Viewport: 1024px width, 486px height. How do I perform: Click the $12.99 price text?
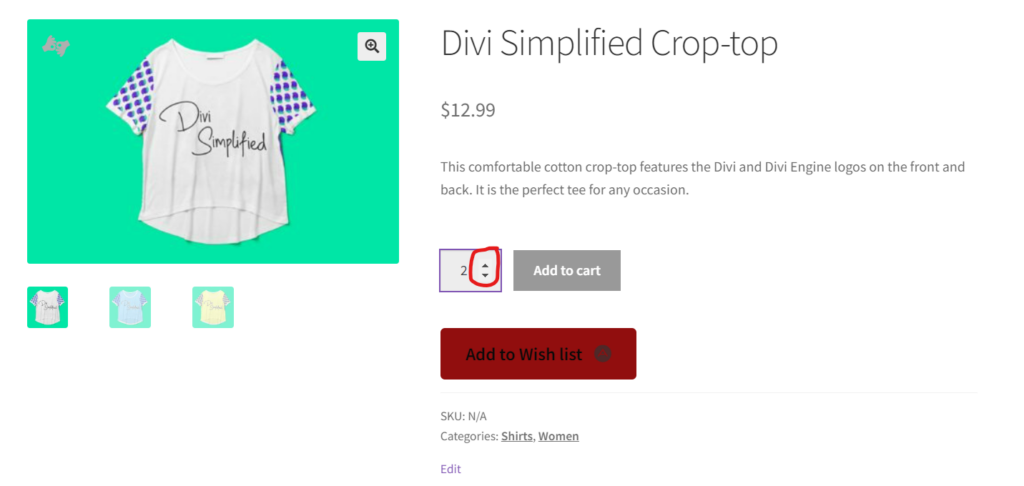click(x=468, y=110)
